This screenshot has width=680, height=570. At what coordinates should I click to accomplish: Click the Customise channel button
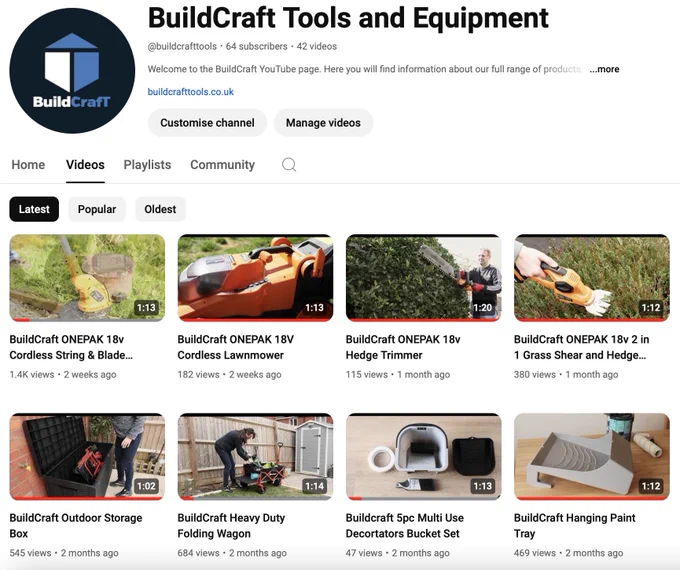207,123
